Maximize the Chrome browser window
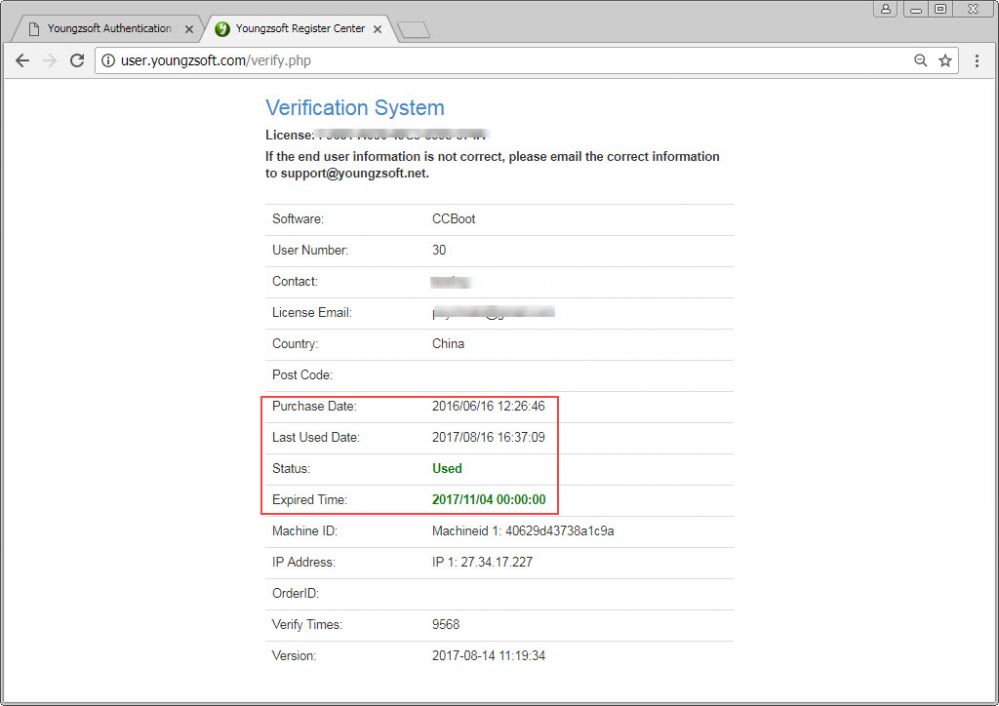 tap(940, 9)
